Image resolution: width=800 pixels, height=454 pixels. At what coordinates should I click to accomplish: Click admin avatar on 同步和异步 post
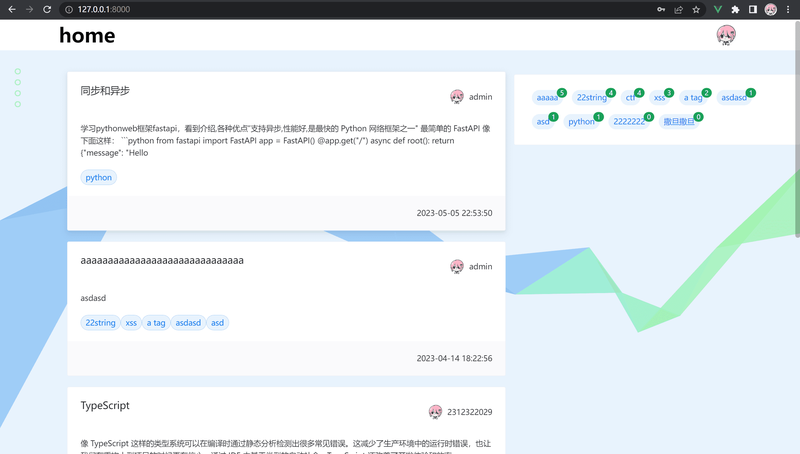point(457,96)
